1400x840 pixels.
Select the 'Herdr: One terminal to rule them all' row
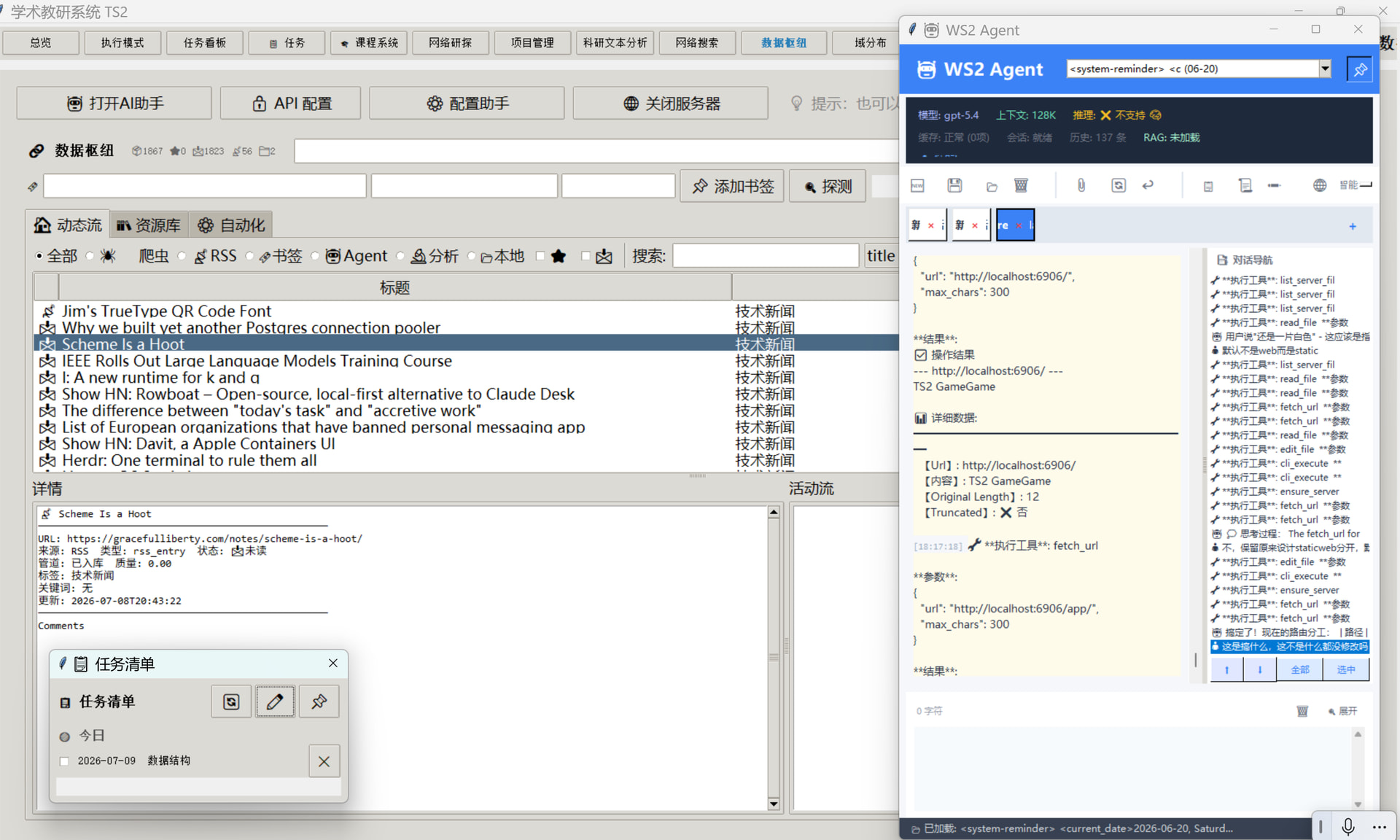[x=467, y=460]
